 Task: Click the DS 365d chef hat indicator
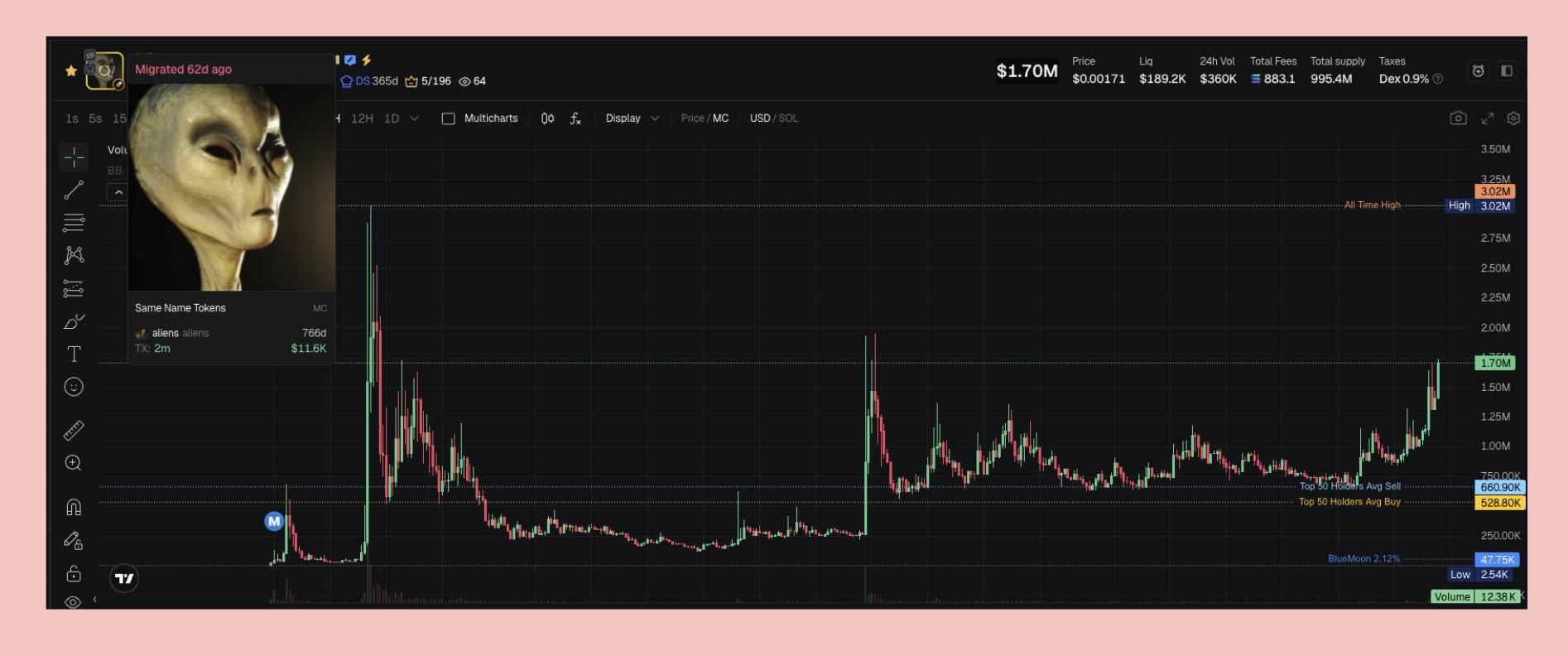tap(369, 81)
